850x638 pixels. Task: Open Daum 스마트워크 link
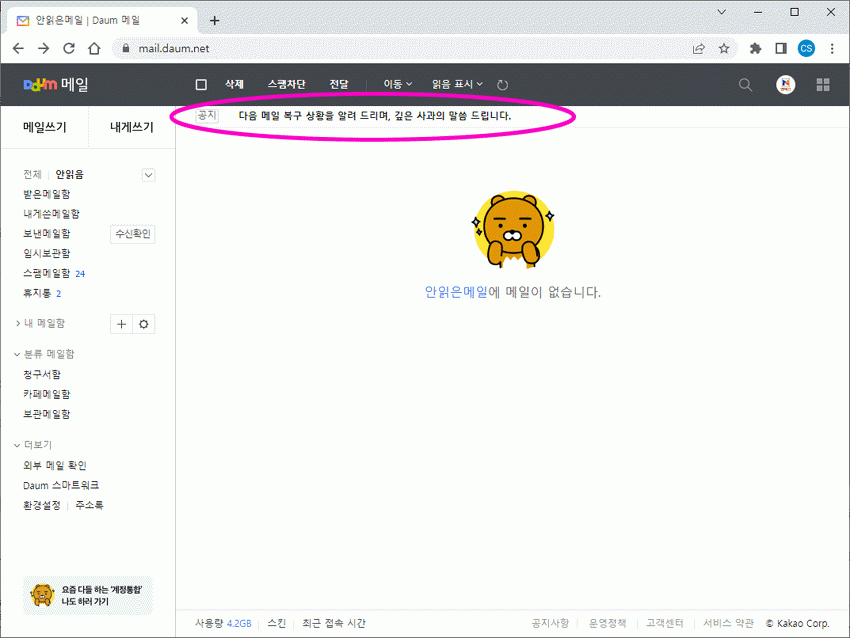(61, 485)
